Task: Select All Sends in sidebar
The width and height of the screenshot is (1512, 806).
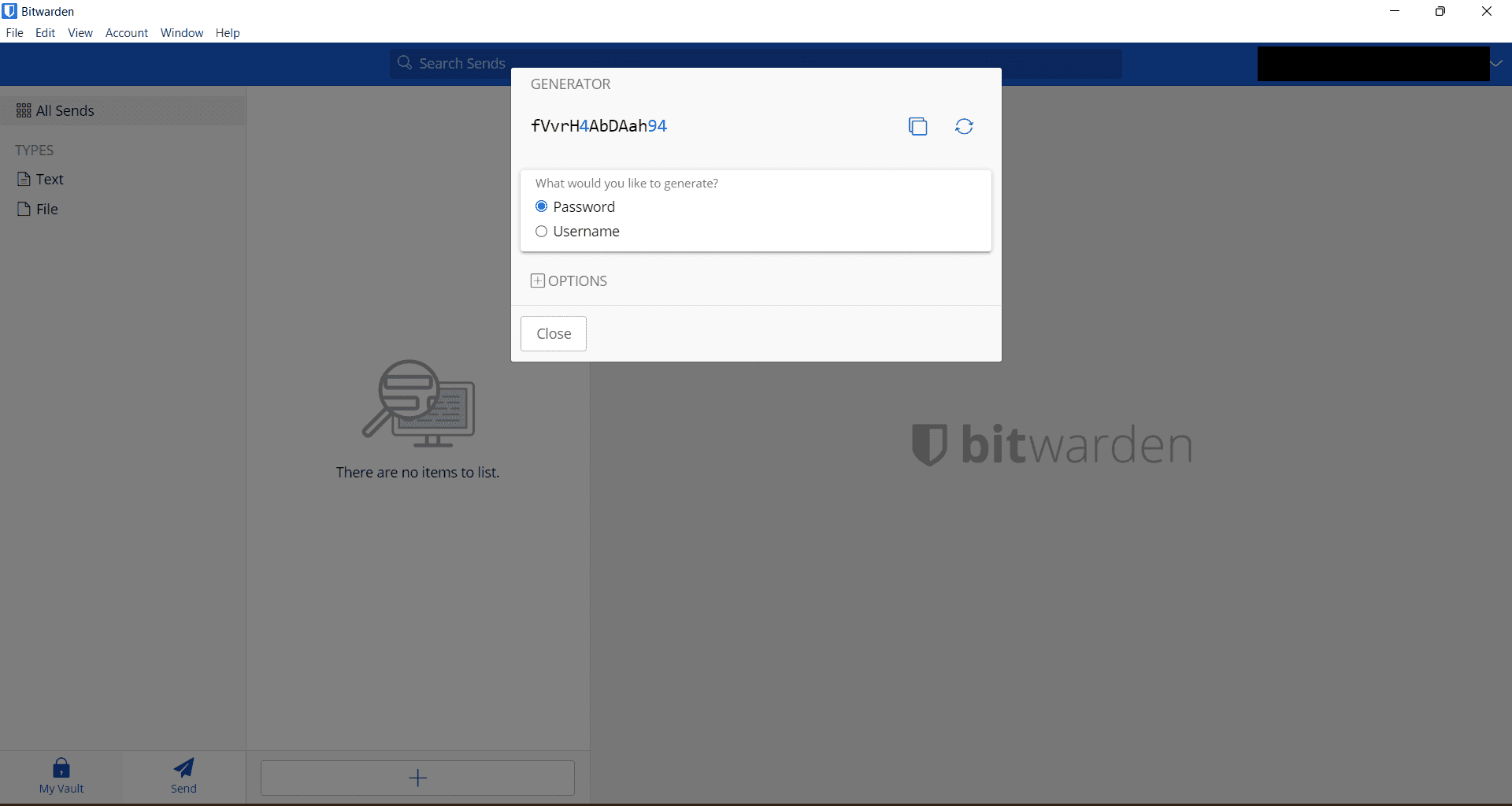Action: point(123,111)
